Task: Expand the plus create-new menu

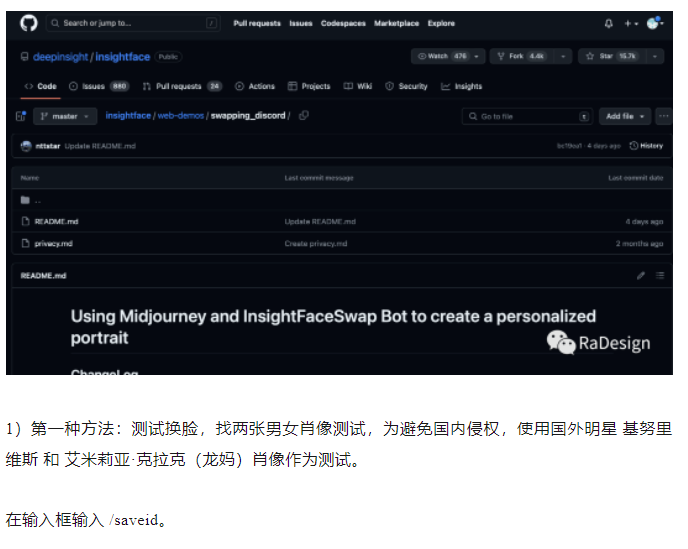Action: click(x=631, y=23)
